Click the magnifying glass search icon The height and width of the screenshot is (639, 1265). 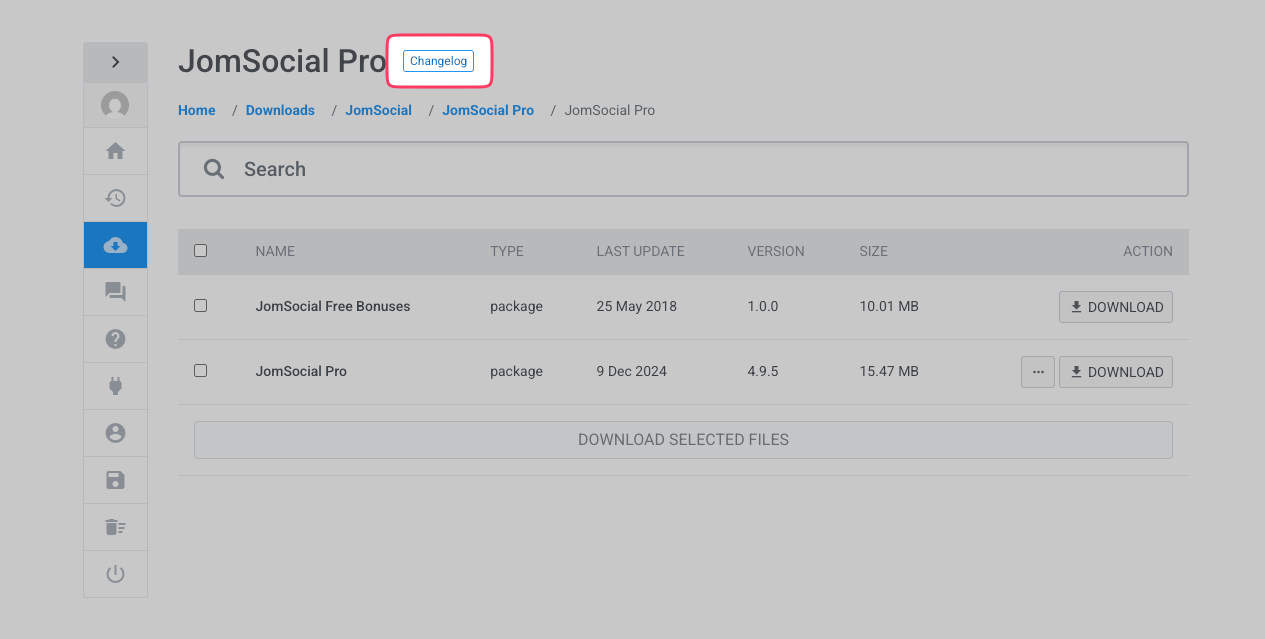tap(214, 169)
